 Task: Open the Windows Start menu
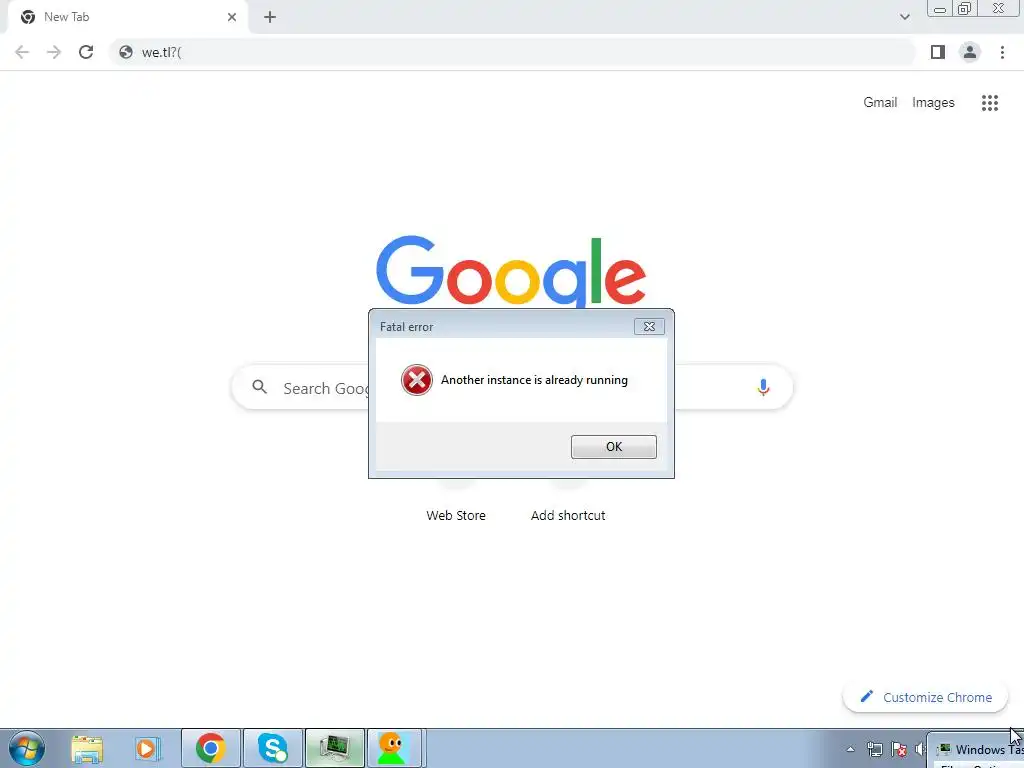coord(27,748)
